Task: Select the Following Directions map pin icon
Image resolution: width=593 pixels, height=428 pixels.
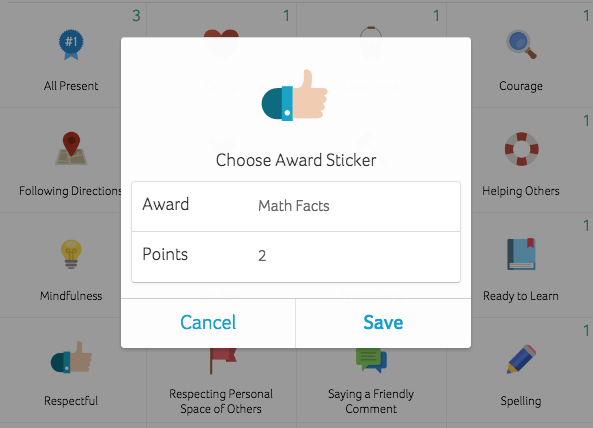Action: point(71,149)
